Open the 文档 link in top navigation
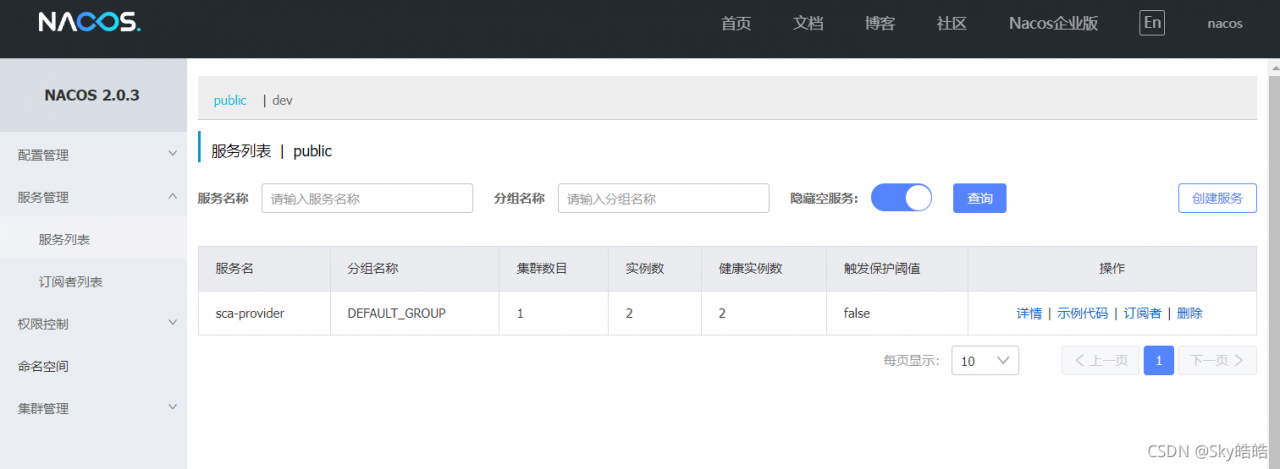1280x469 pixels. point(808,23)
